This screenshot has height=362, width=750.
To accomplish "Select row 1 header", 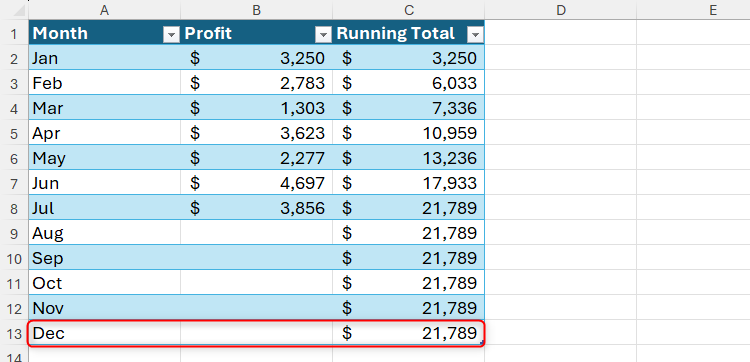I will tap(14, 33).
